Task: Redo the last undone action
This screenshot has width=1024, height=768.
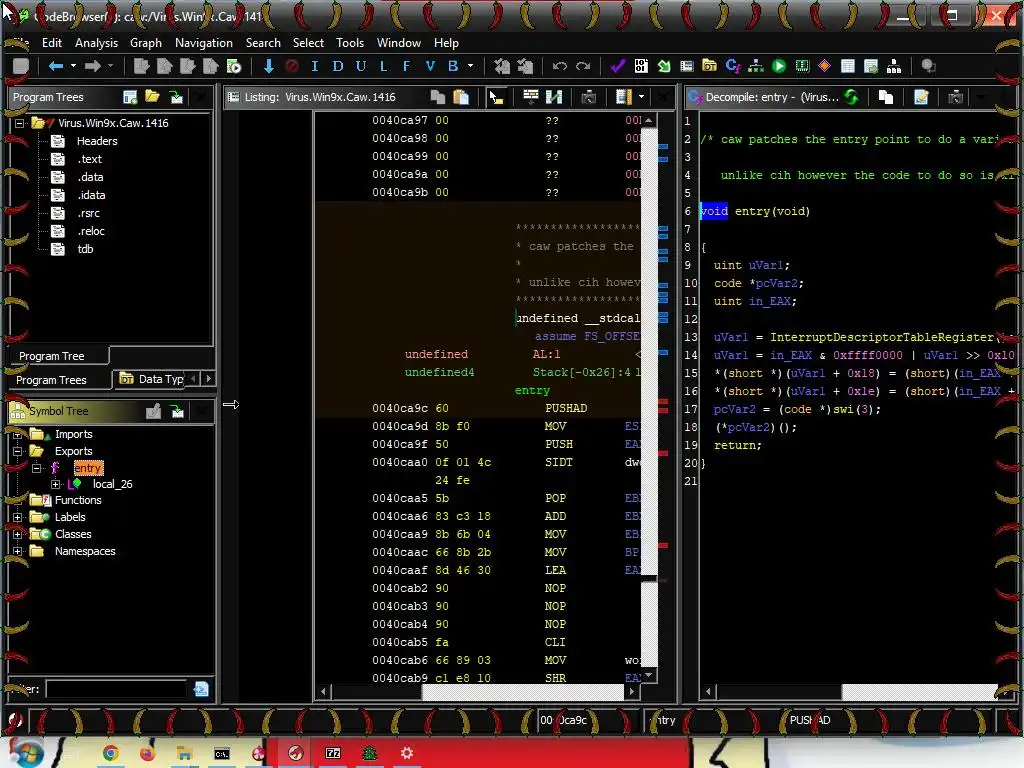Action: pyautogui.click(x=583, y=66)
